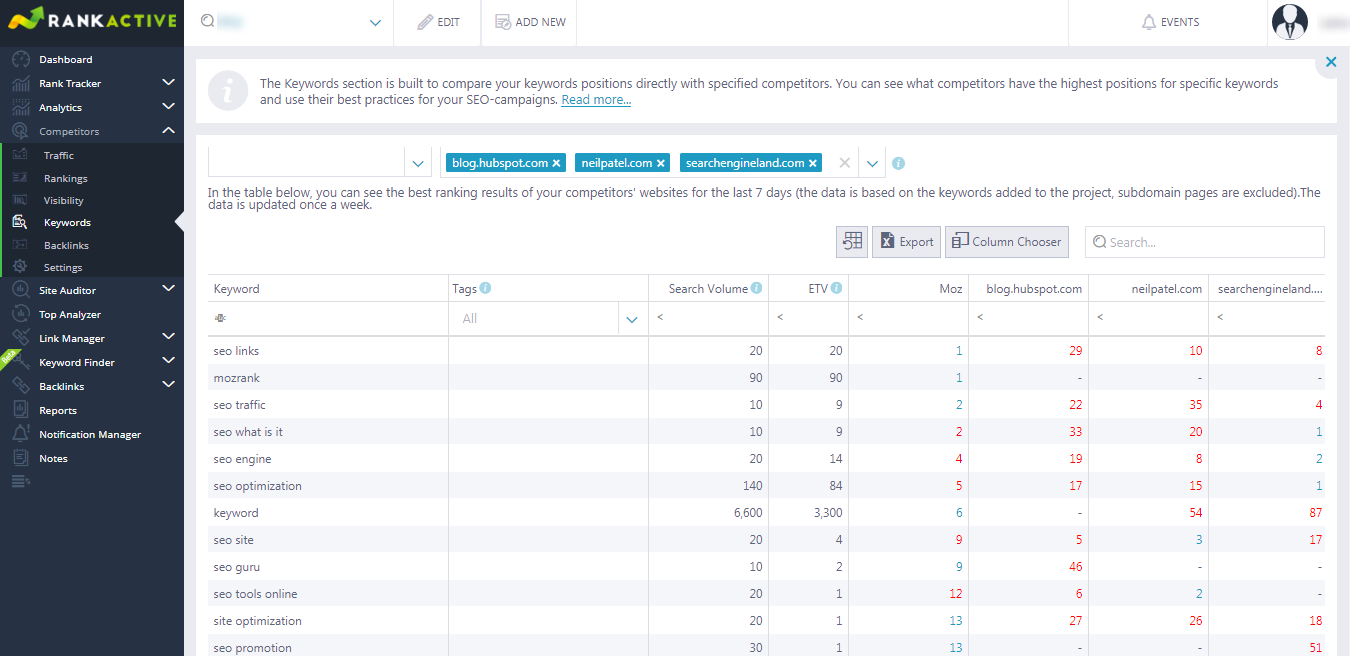Open Backlinks under Competitors
Viewport: 1350px width, 656px height.
click(x=66, y=246)
